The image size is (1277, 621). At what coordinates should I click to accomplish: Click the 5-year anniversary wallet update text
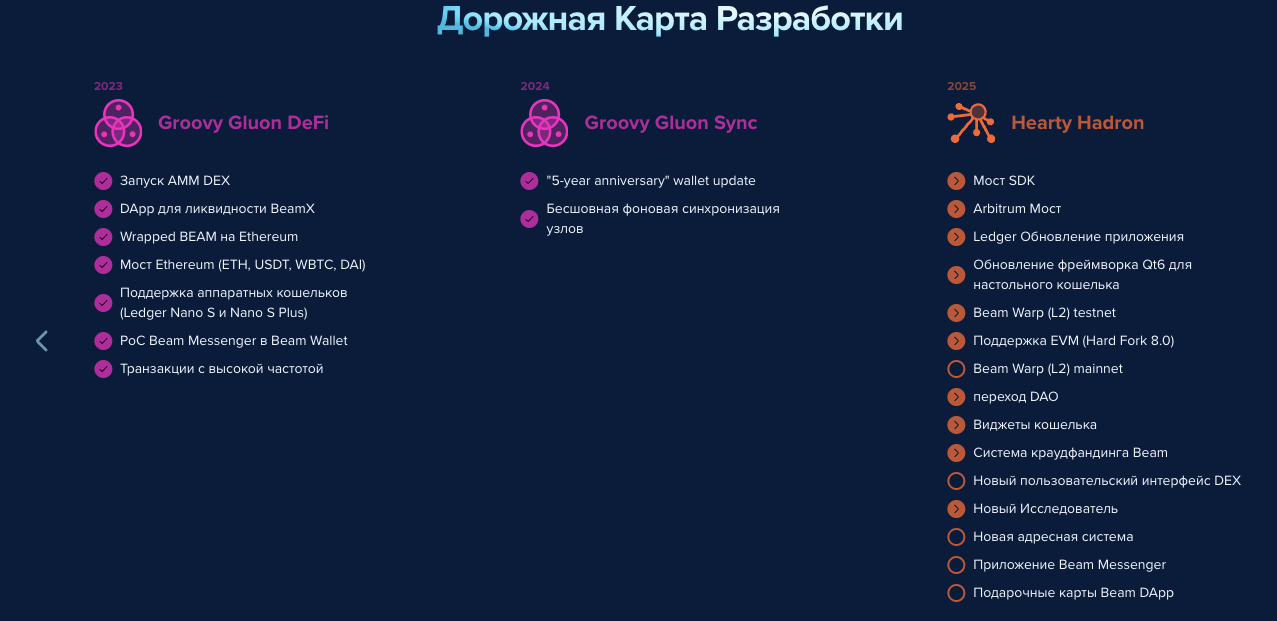tap(651, 181)
